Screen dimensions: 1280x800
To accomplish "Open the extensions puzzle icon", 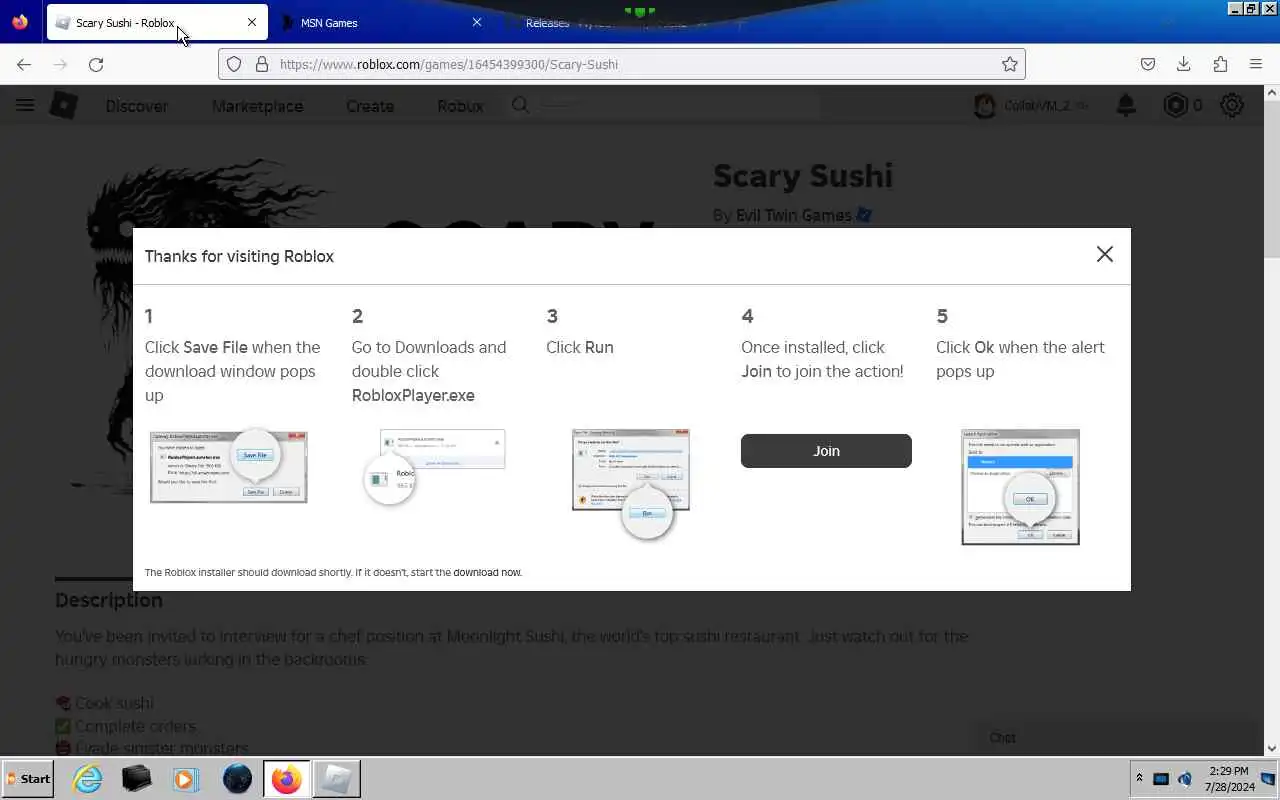I will pyautogui.click(x=1220, y=64).
